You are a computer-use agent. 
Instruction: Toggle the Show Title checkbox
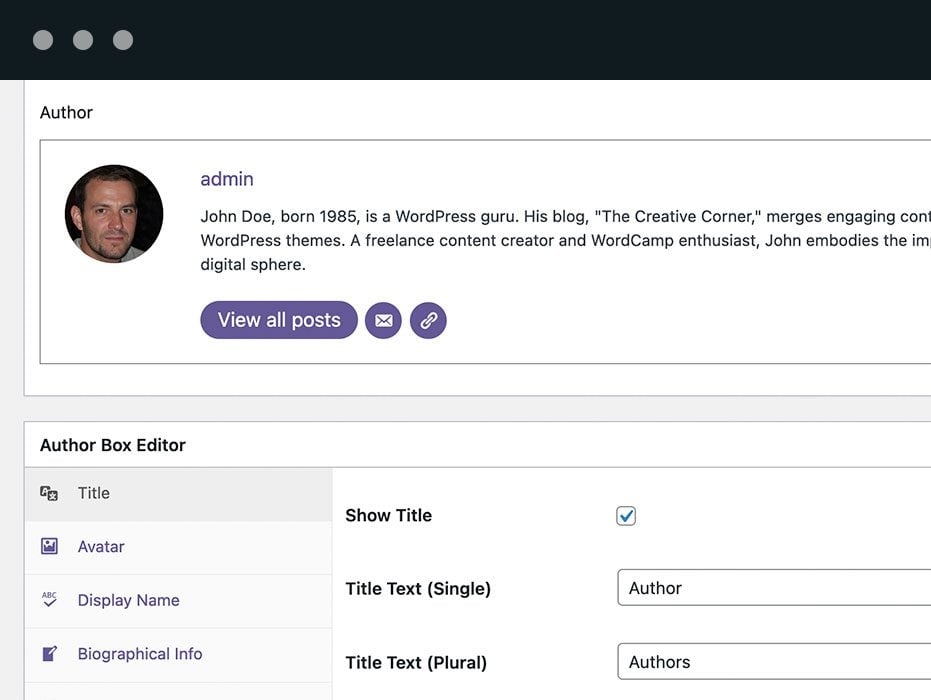click(625, 515)
